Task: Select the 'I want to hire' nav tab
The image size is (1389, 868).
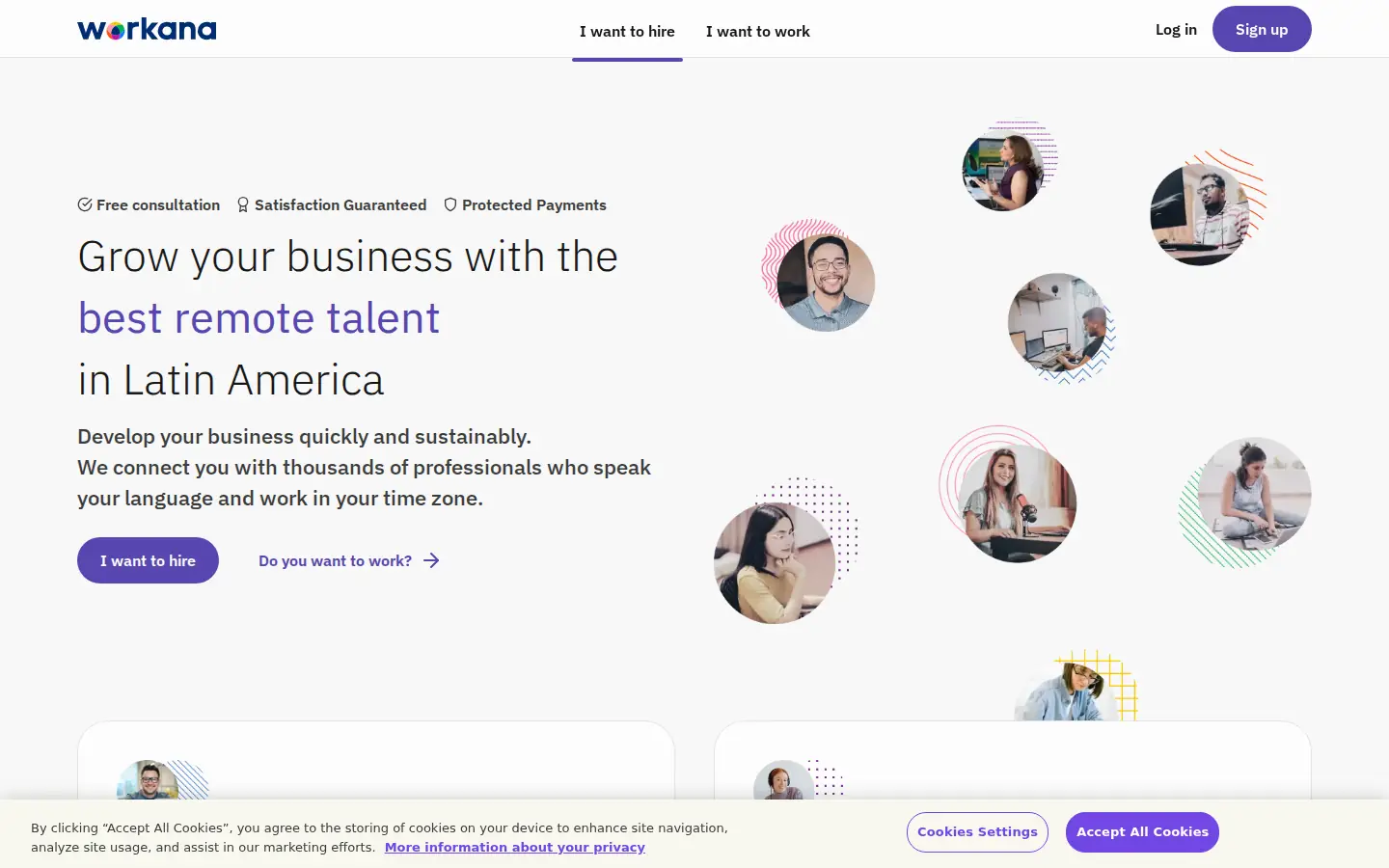Action: (627, 31)
